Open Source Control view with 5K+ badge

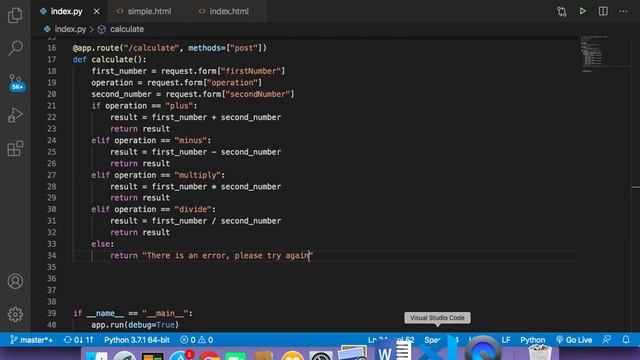[16, 82]
